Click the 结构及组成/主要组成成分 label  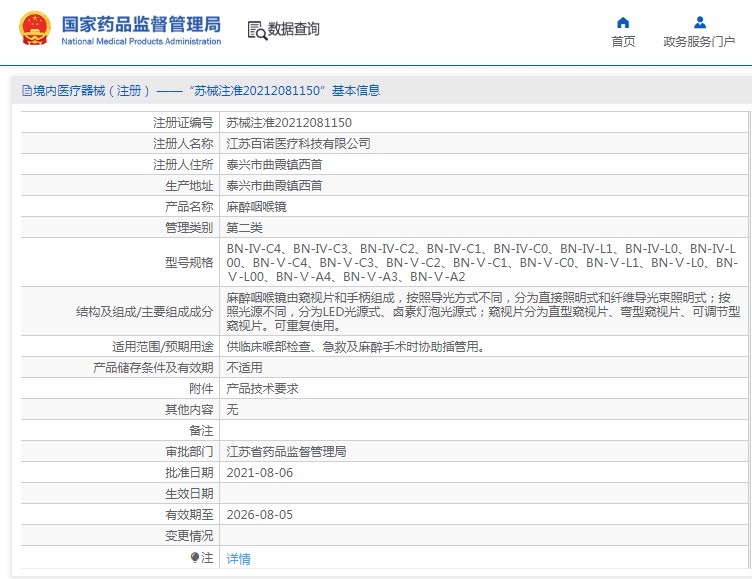point(144,312)
